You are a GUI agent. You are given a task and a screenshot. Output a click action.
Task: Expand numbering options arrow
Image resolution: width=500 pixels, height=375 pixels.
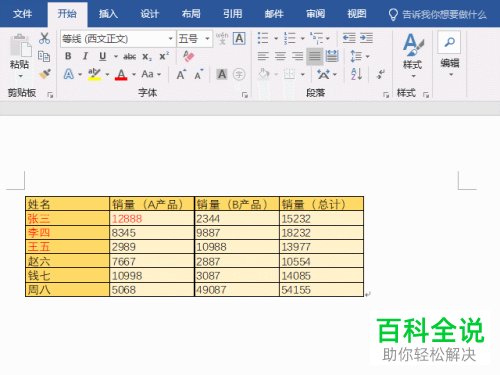[x=302, y=38]
